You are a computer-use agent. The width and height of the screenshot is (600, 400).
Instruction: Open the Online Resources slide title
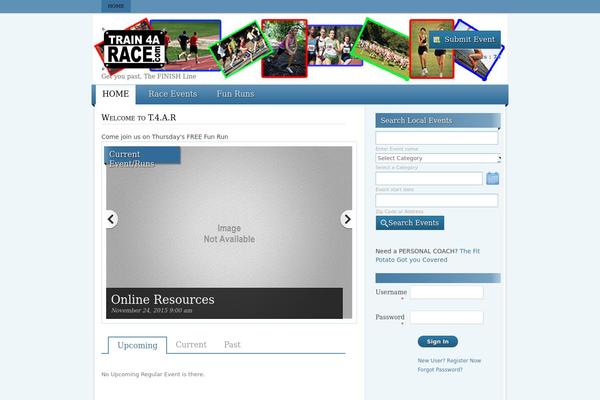click(x=163, y=299)
